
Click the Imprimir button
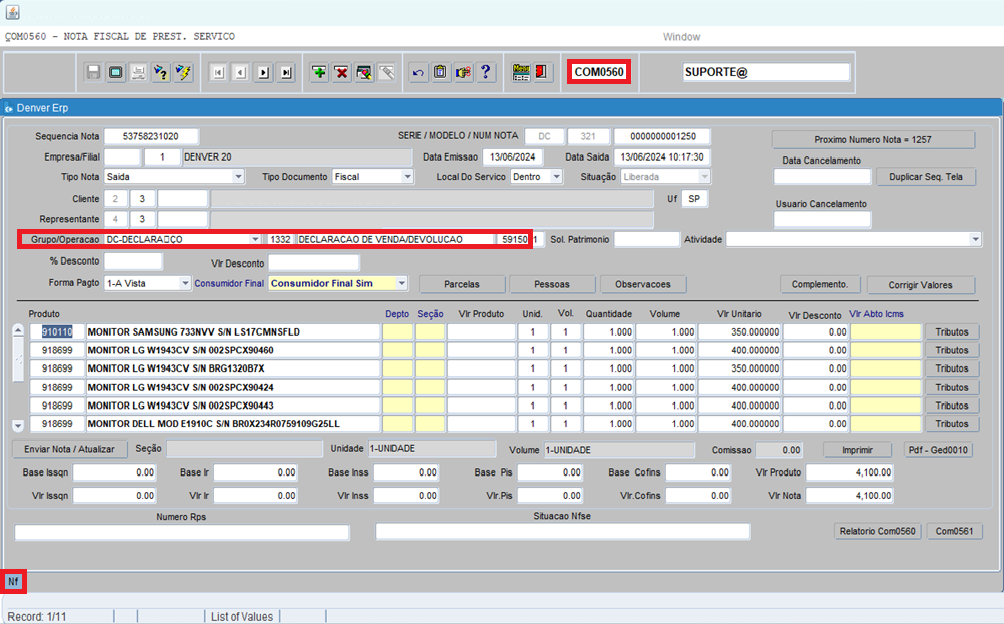point(857,450)
